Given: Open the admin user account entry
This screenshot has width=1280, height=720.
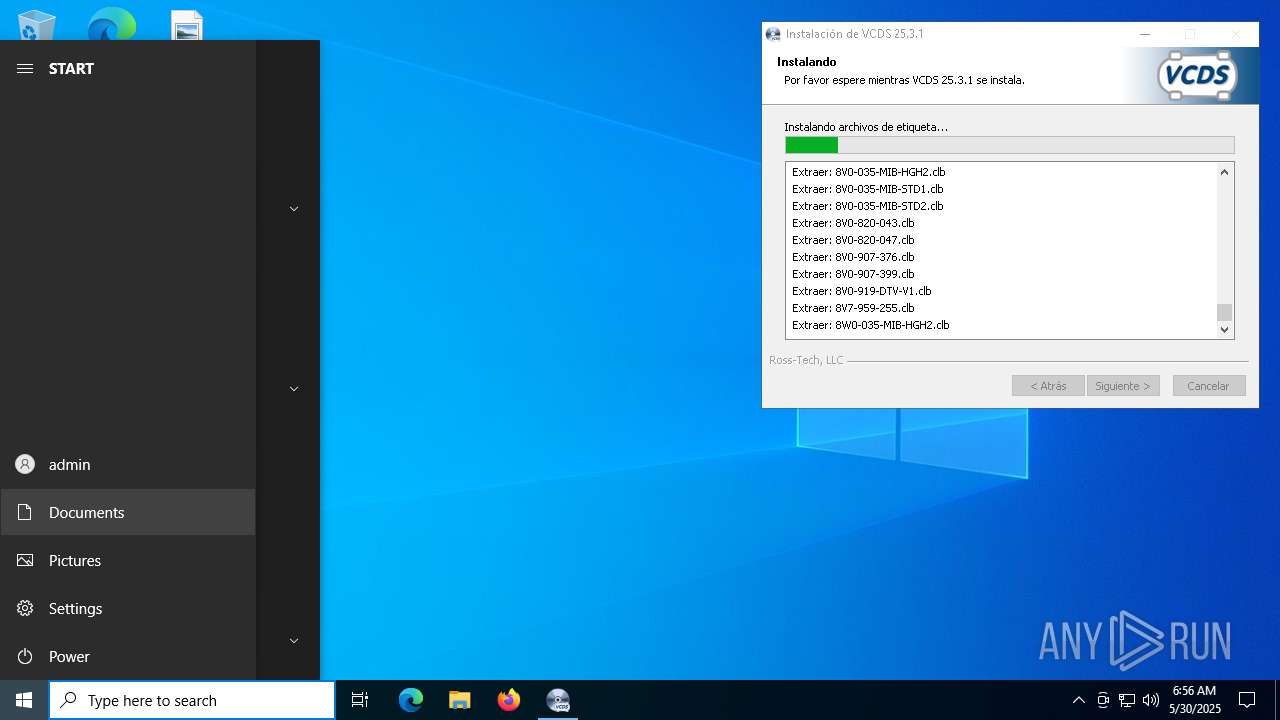Looking at the screenshot, I should tap(128, 464).
